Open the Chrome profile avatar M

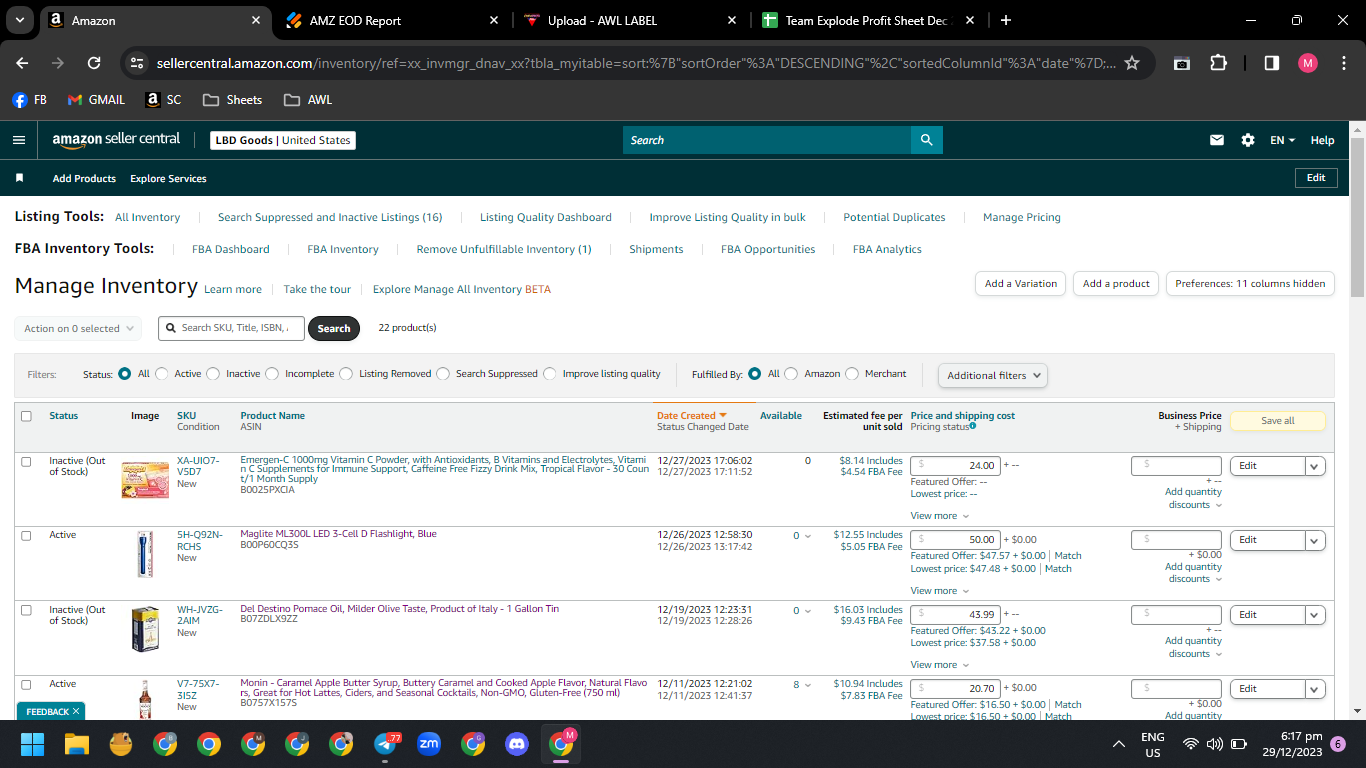click(x=1308, y=62)
